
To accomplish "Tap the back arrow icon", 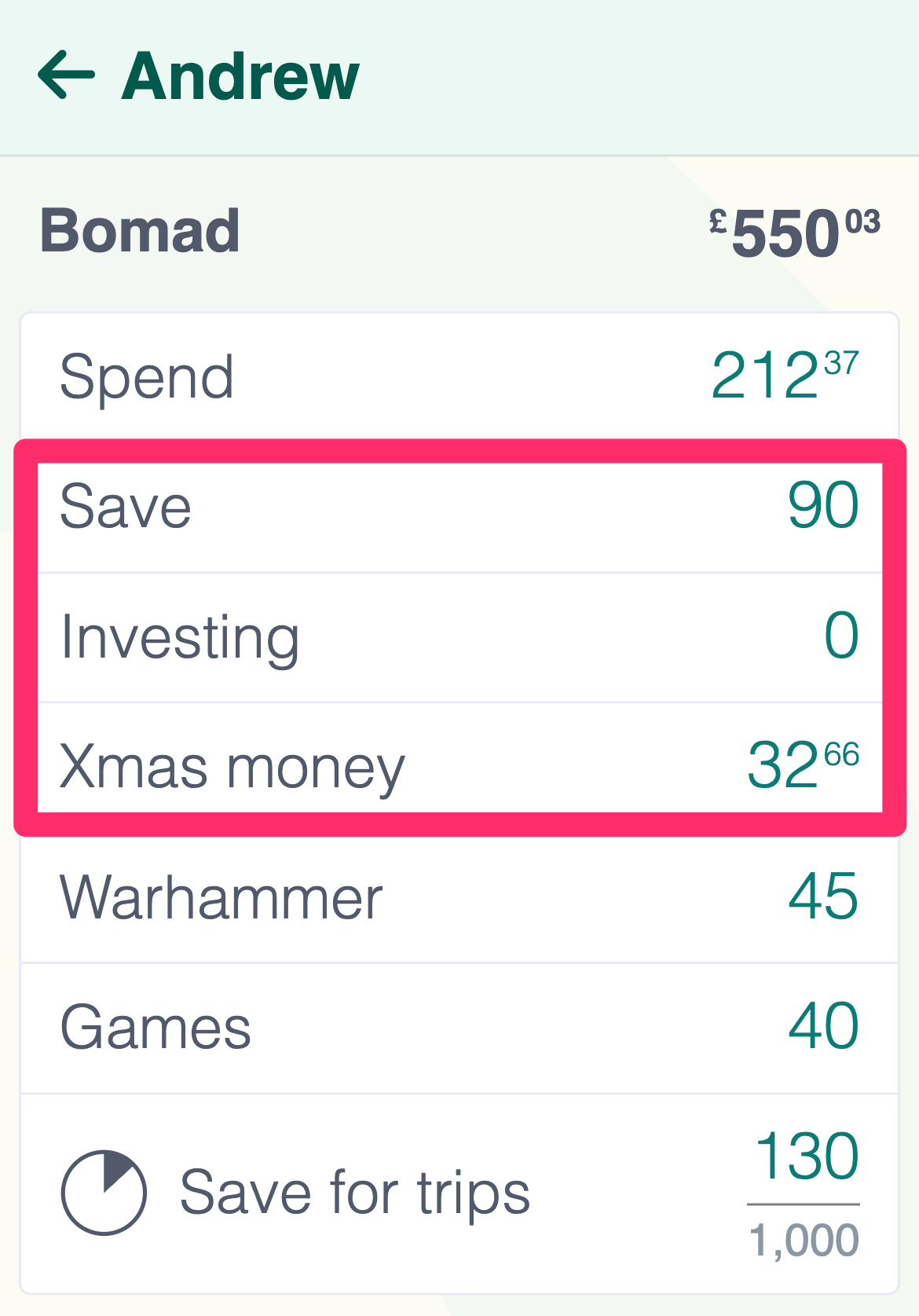I will 67,75.
